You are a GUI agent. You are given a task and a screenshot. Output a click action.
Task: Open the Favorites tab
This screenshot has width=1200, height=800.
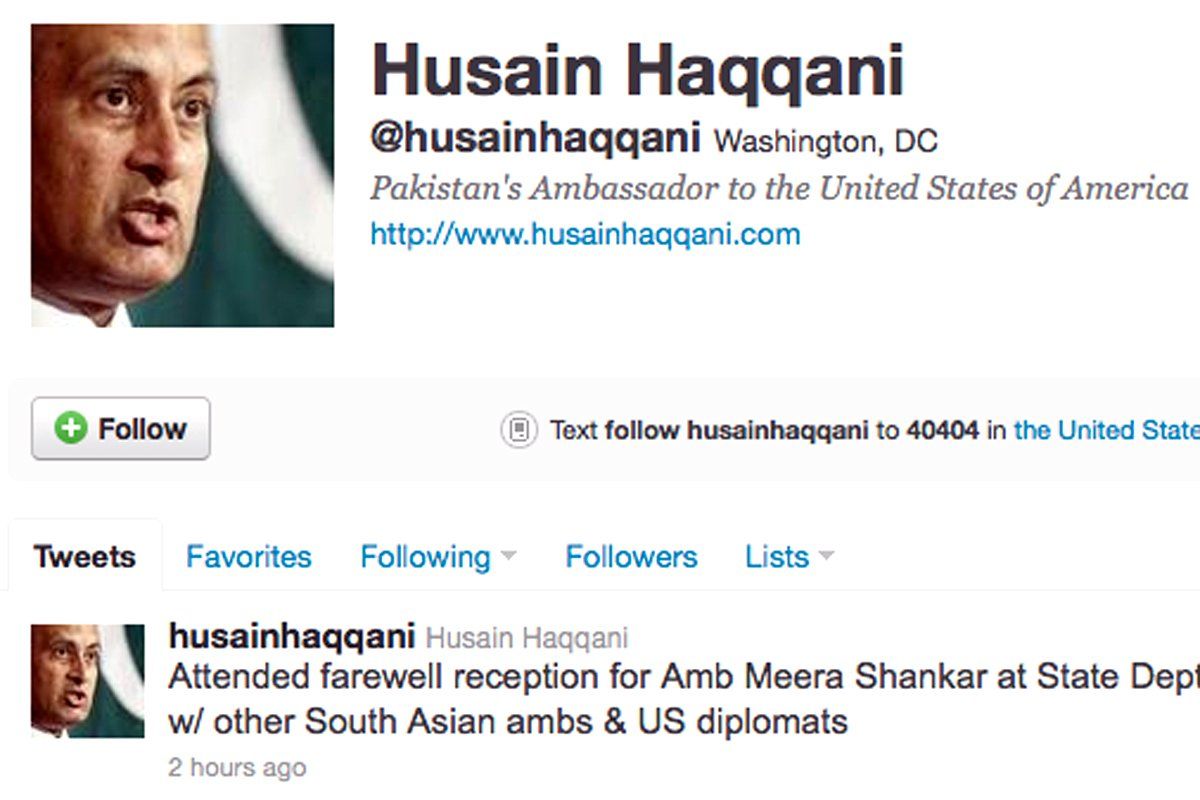pos(249,557)
